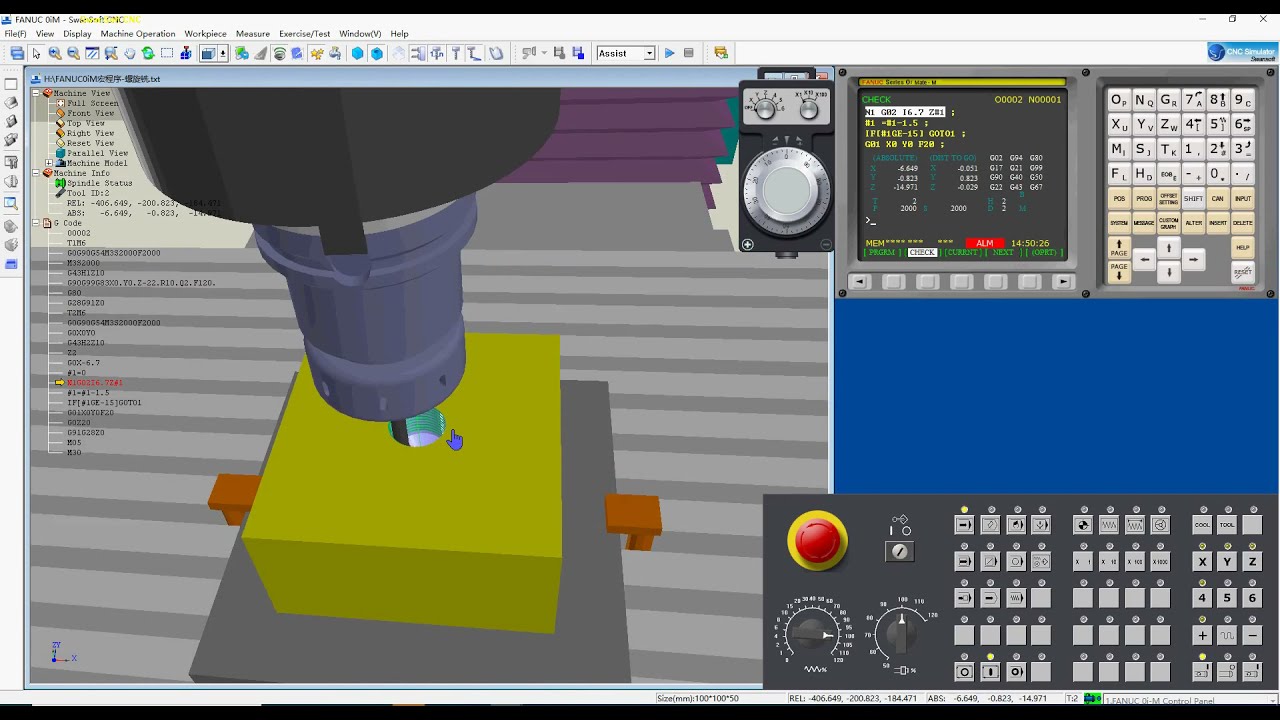1280x720 pixels.
Task: Expand the Machine Model tree node
Action: [49, 163]
